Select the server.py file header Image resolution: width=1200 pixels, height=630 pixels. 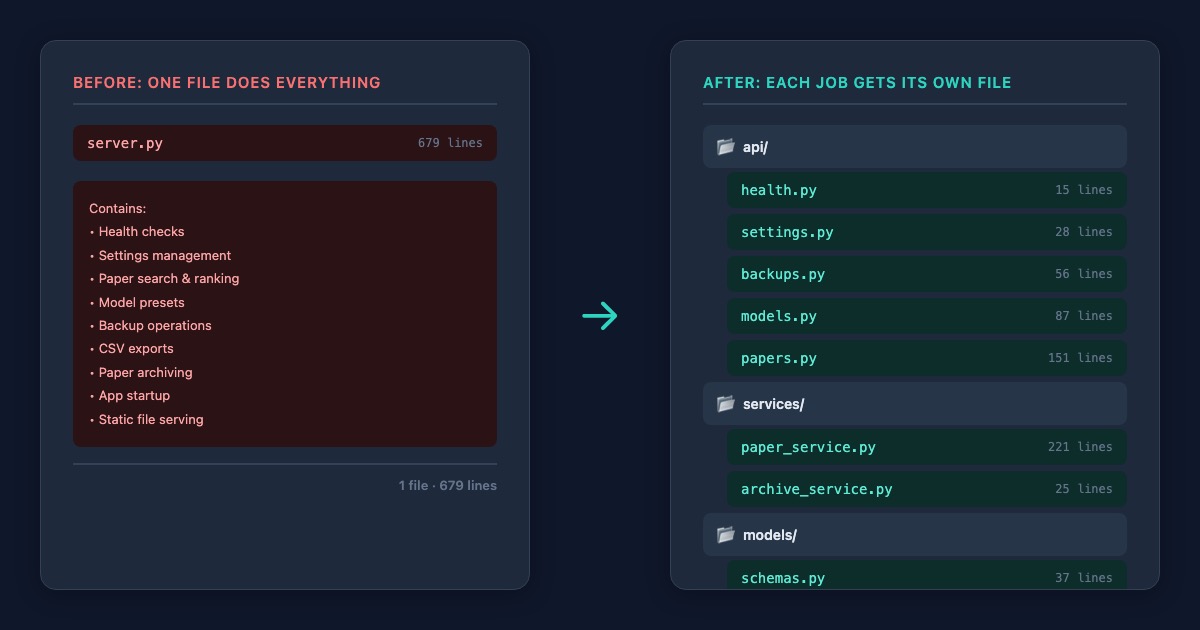[x=285, y=143]
